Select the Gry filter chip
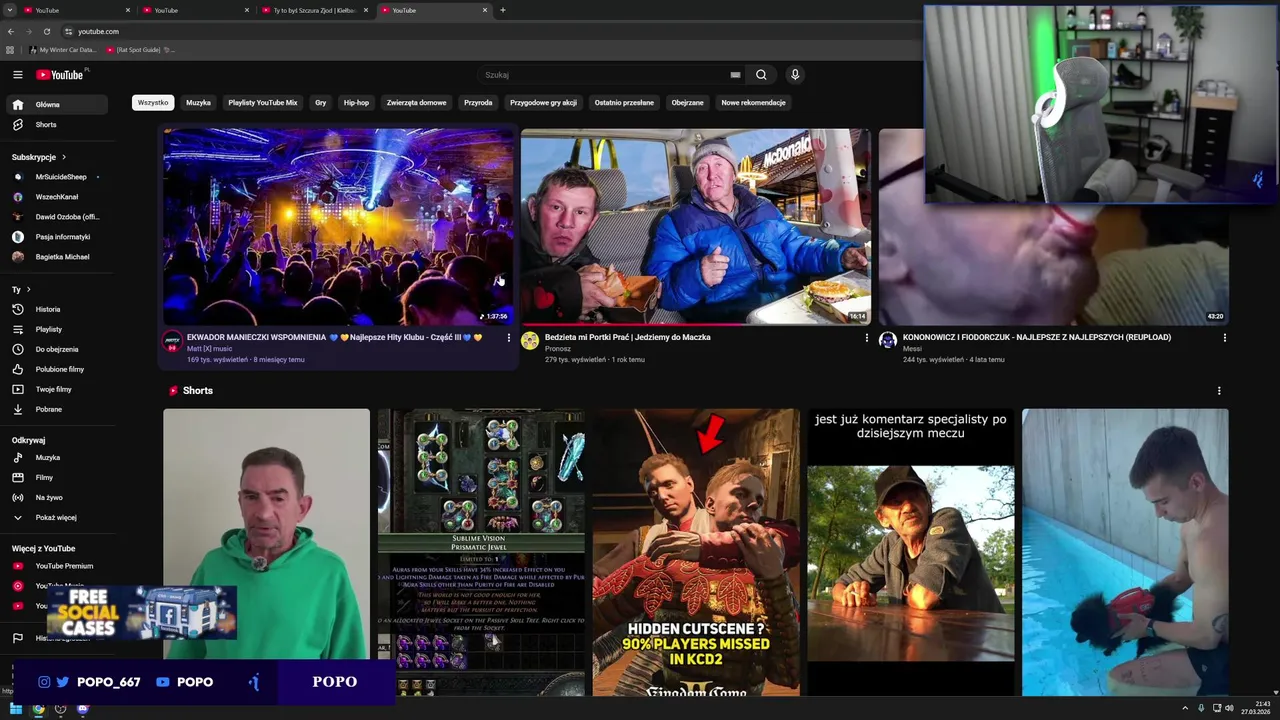This screenshot has height=720, width=1280. point(321,103)
